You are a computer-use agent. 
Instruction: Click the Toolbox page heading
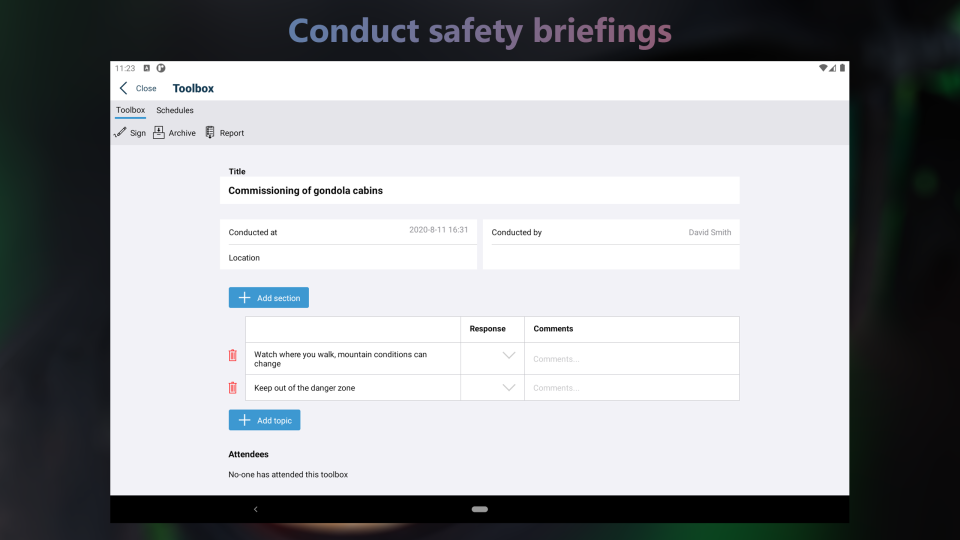(193, 88)
